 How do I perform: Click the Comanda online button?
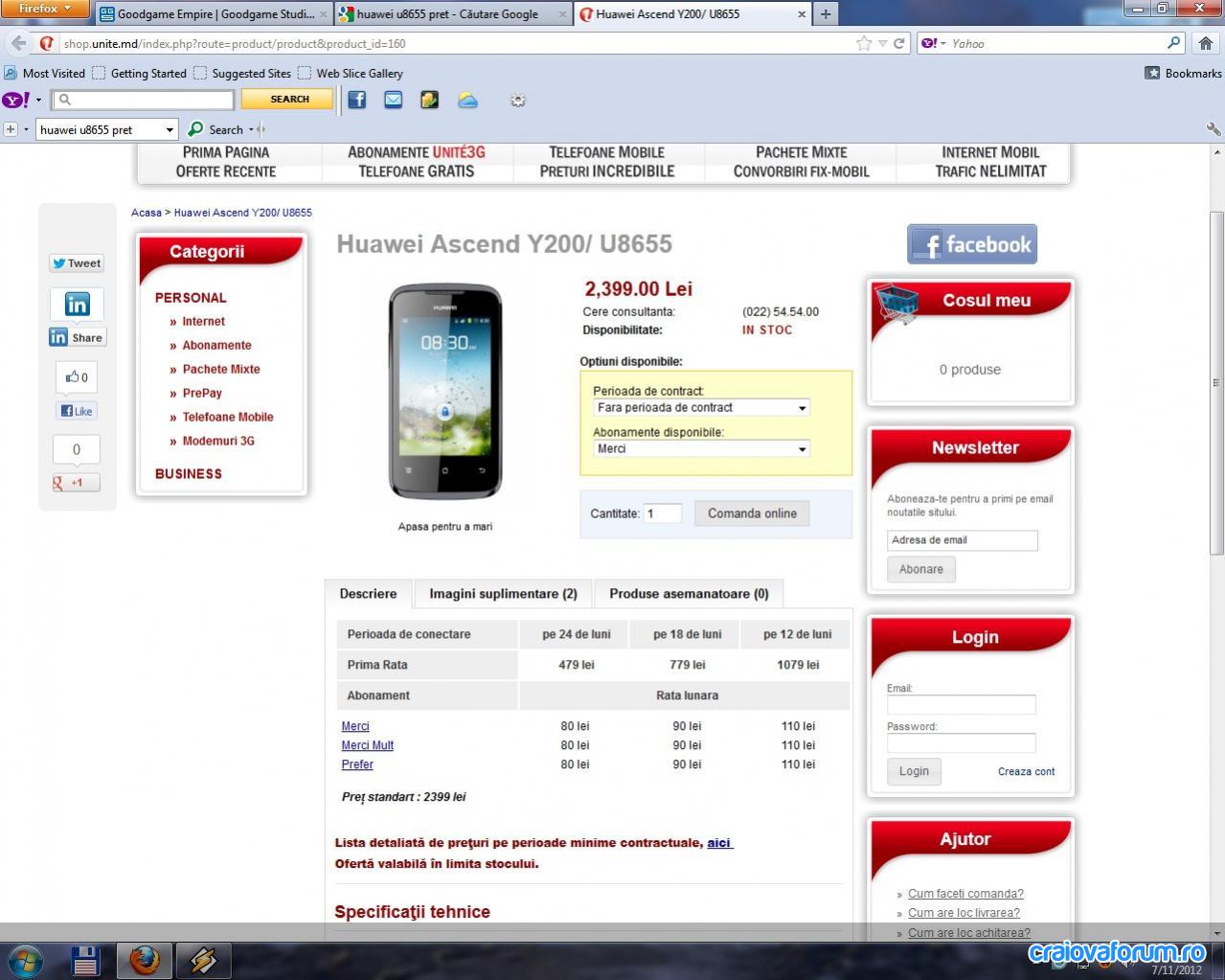coord(752,513)
